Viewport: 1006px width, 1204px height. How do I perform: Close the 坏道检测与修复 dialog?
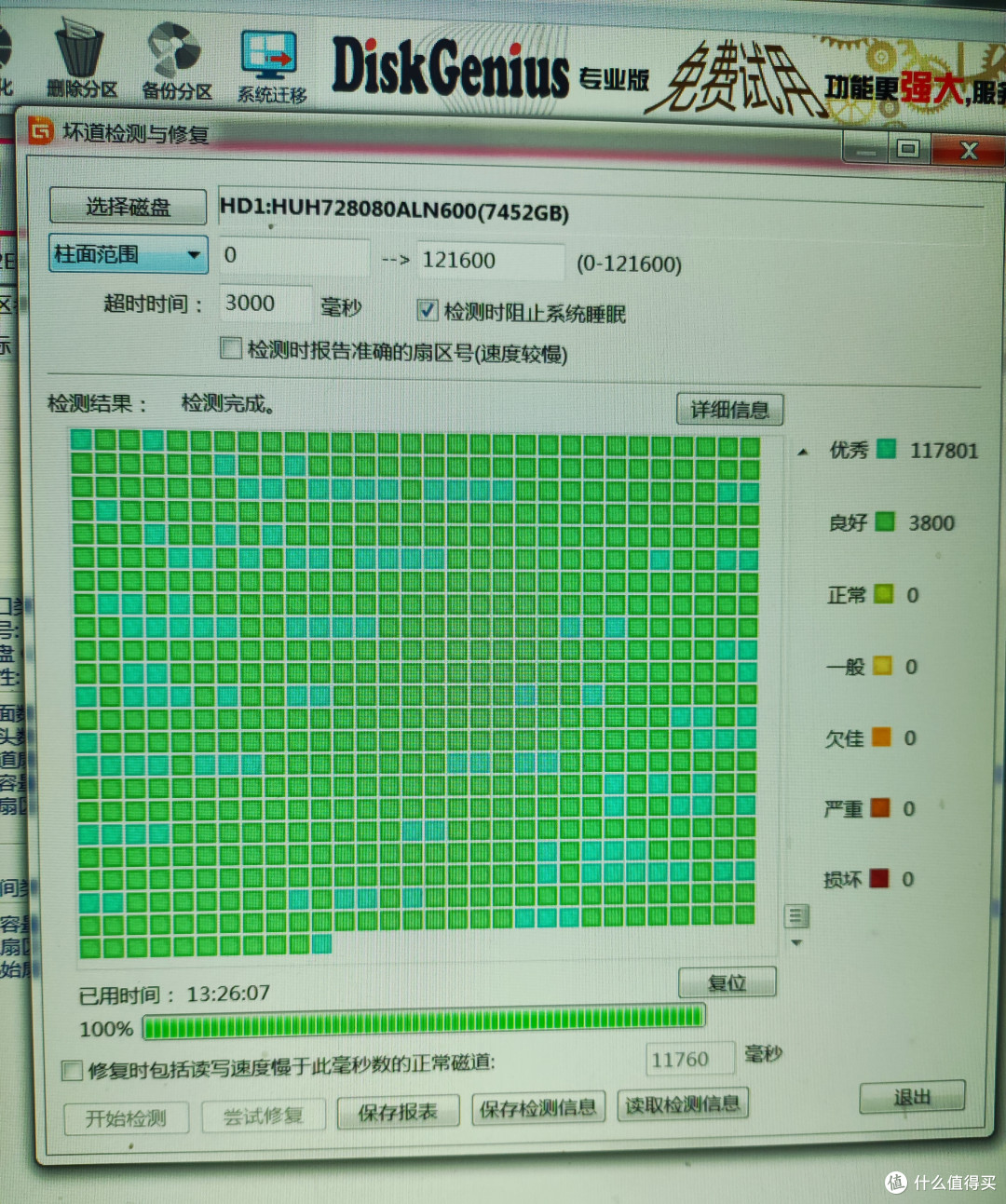[x=968, y=150]
